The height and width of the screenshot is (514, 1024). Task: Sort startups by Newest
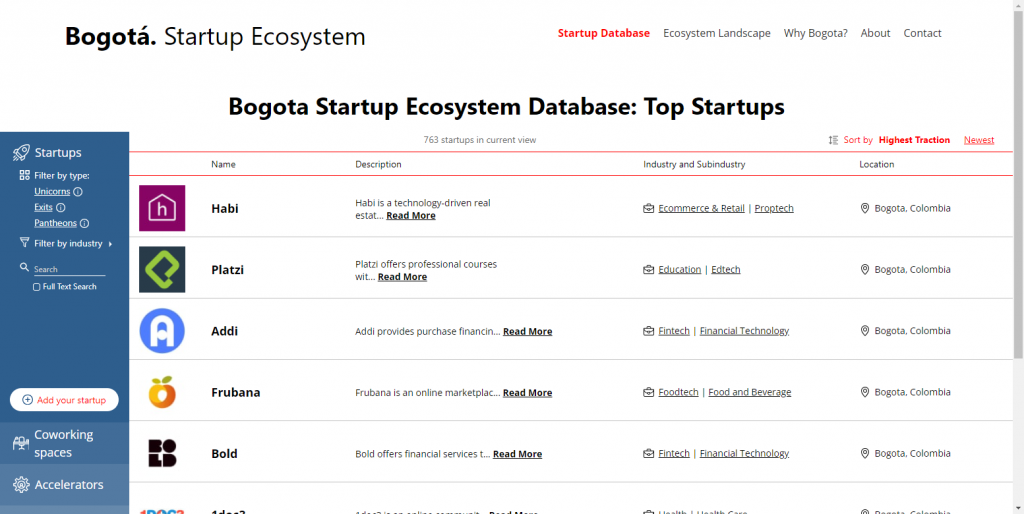pyautogui.click(x=978, y=140)
